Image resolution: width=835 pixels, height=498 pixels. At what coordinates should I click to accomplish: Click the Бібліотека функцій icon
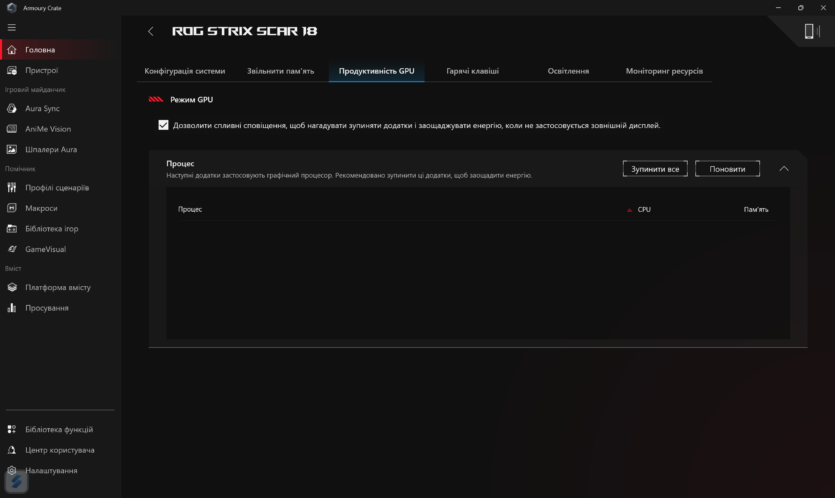click(x=12, y=429)
